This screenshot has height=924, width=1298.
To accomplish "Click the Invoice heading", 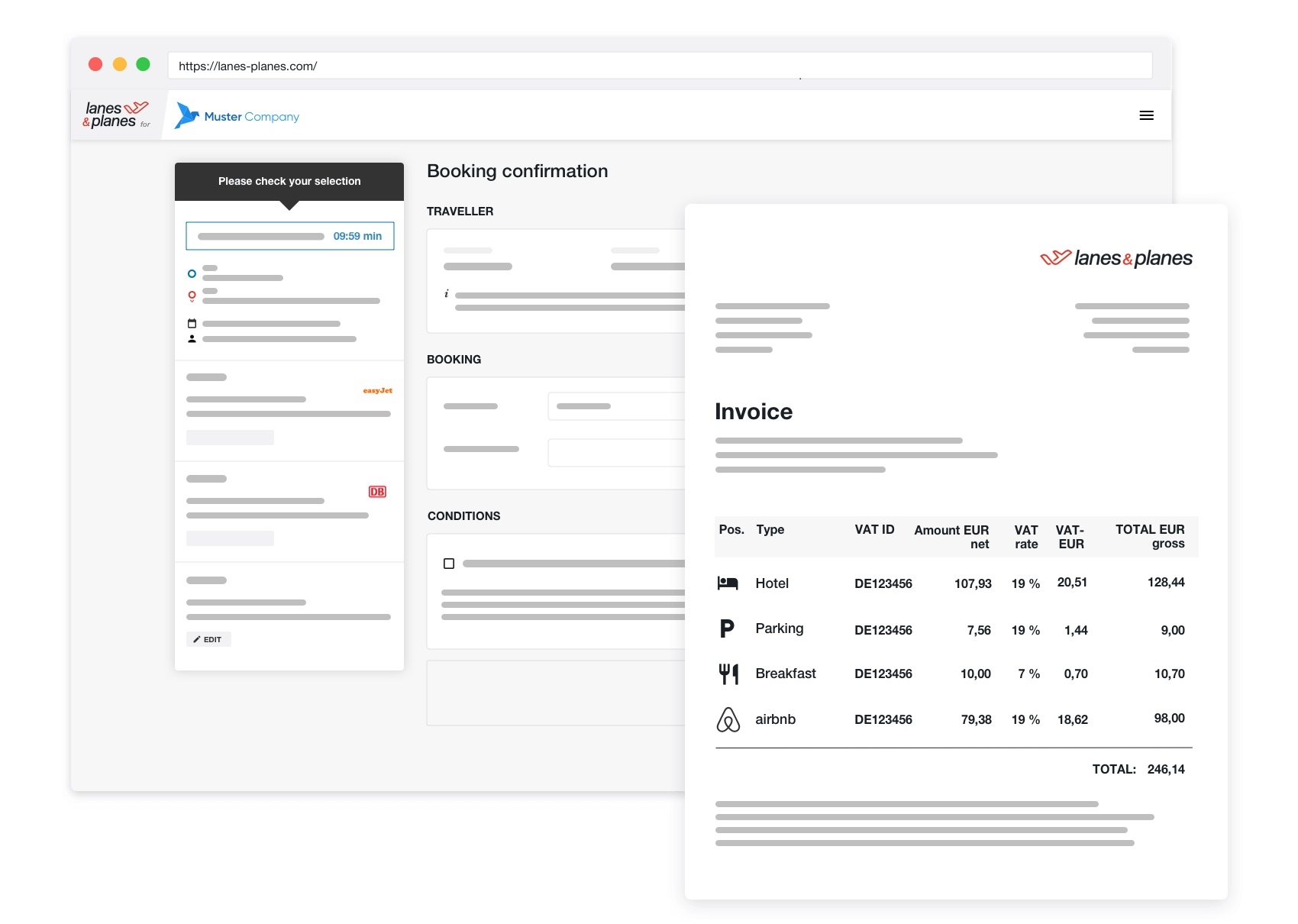I will 754,412.
